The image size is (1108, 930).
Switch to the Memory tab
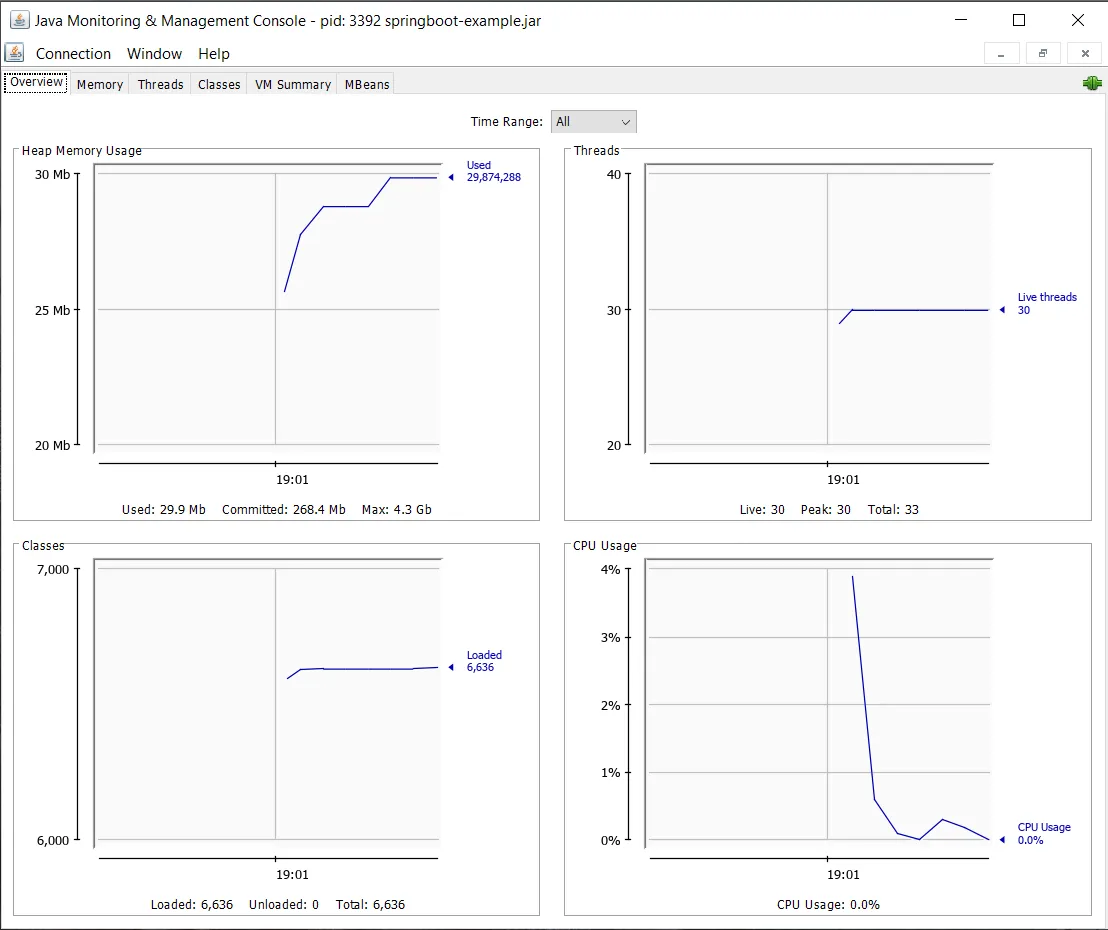100,84
